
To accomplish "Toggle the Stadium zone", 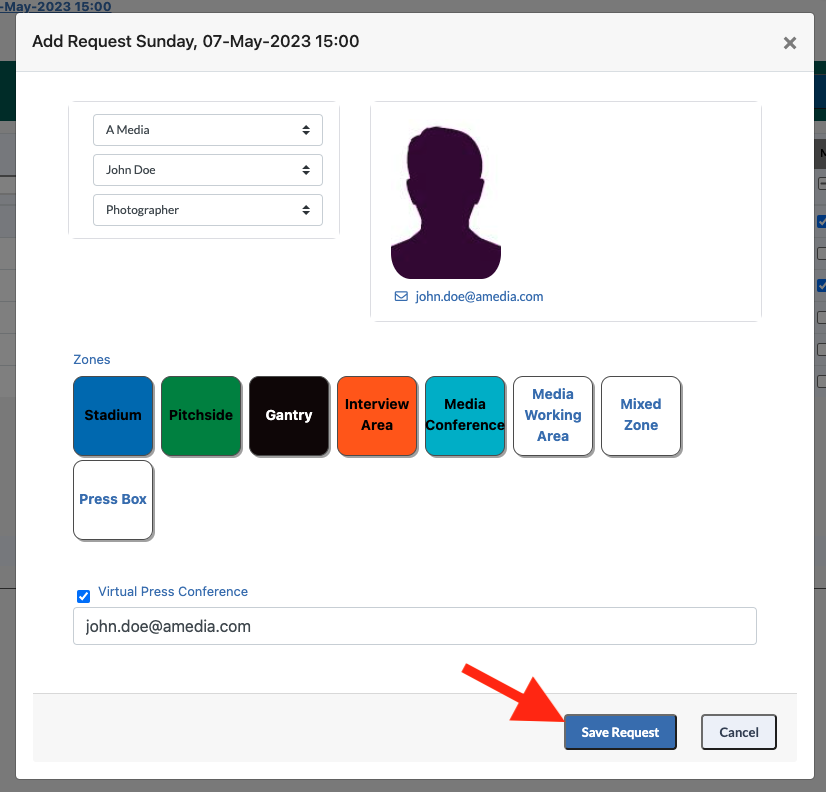I will point(113,416).
